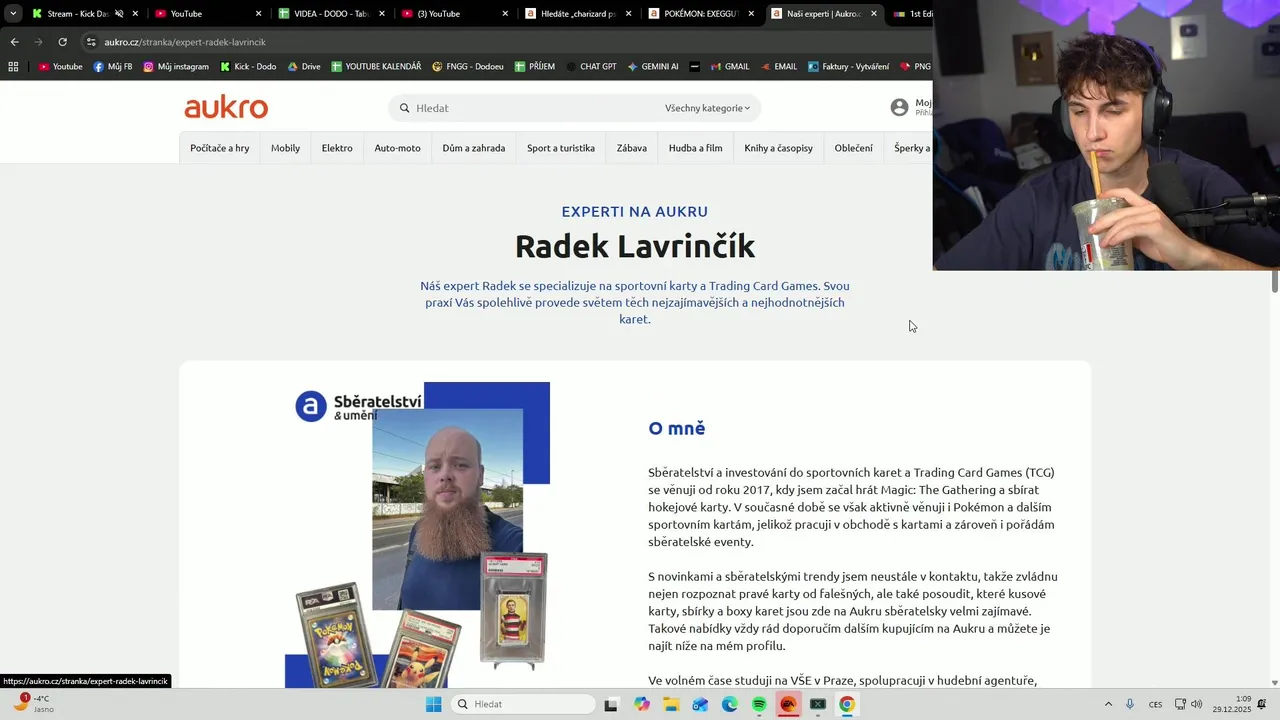Open the Dům a zahrada category
The height and width of the screenshot is (720, 1280).
[473, 148]
